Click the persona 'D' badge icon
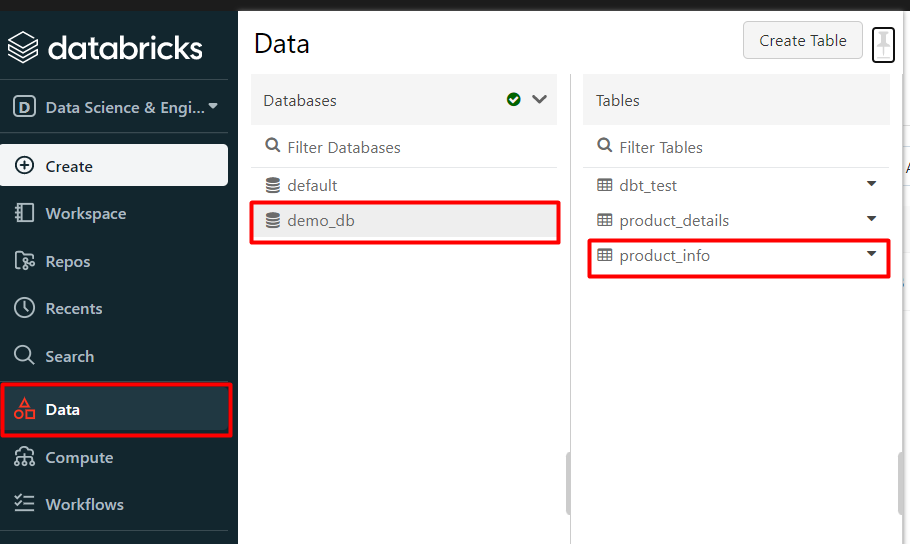This screenshot has height=544, width=910. (x=24, y=107)
